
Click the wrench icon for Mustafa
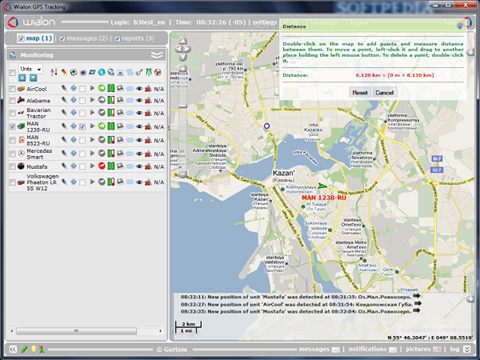(64, 166)
